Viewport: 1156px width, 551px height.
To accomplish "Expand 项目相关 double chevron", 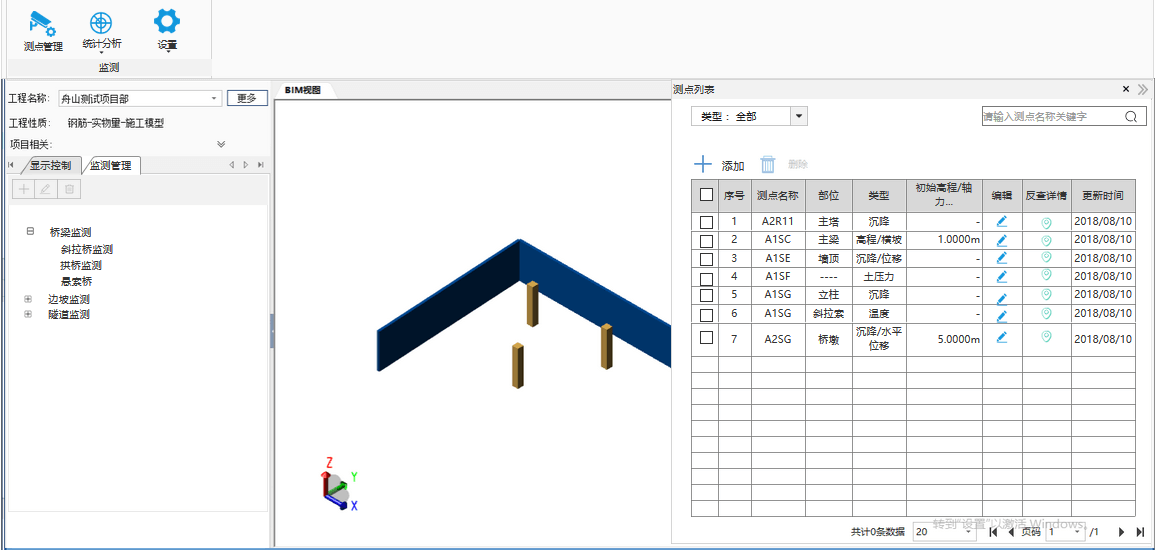I will click(x=220, y=144).
